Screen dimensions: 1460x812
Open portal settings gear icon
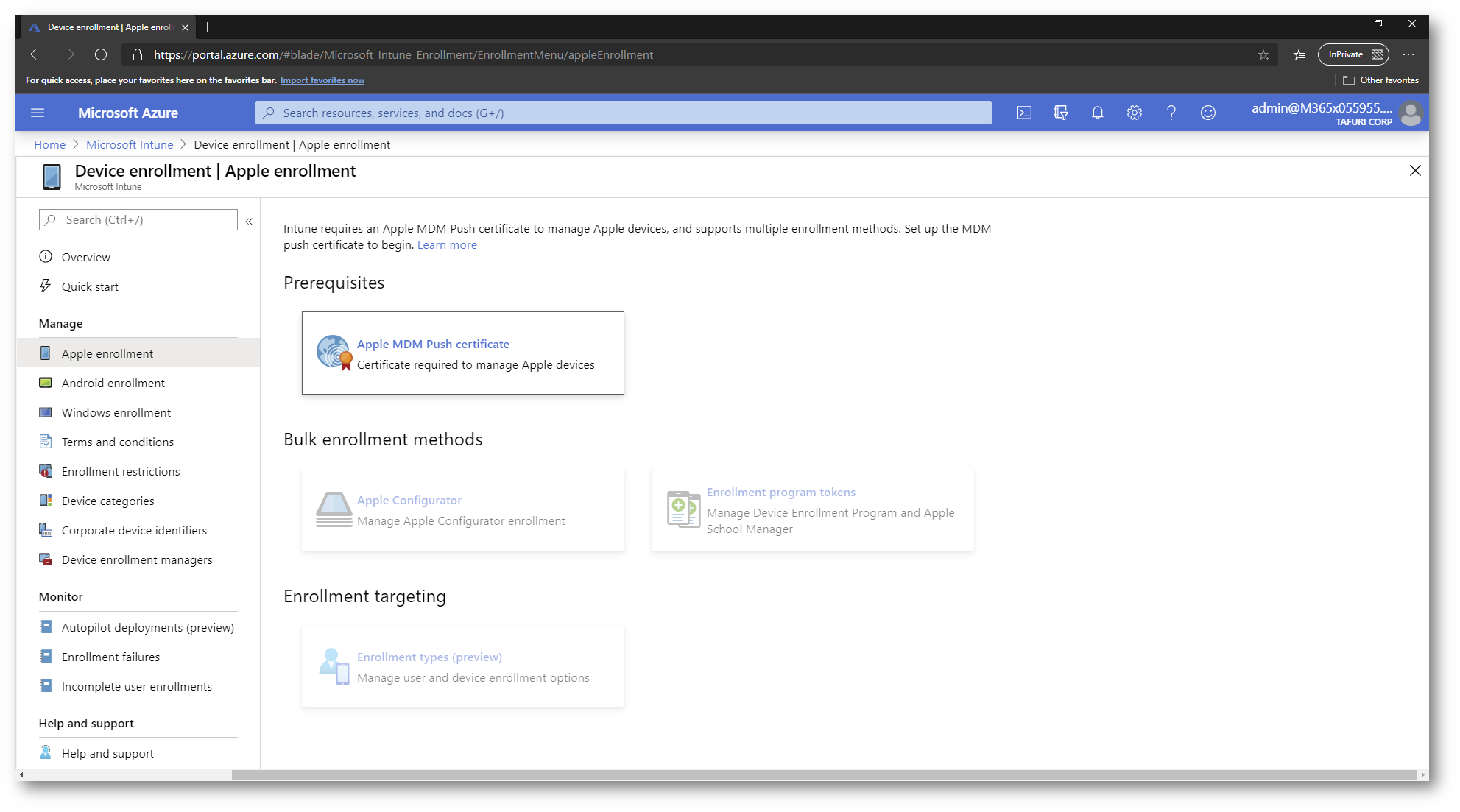(x=1134, y=113)
